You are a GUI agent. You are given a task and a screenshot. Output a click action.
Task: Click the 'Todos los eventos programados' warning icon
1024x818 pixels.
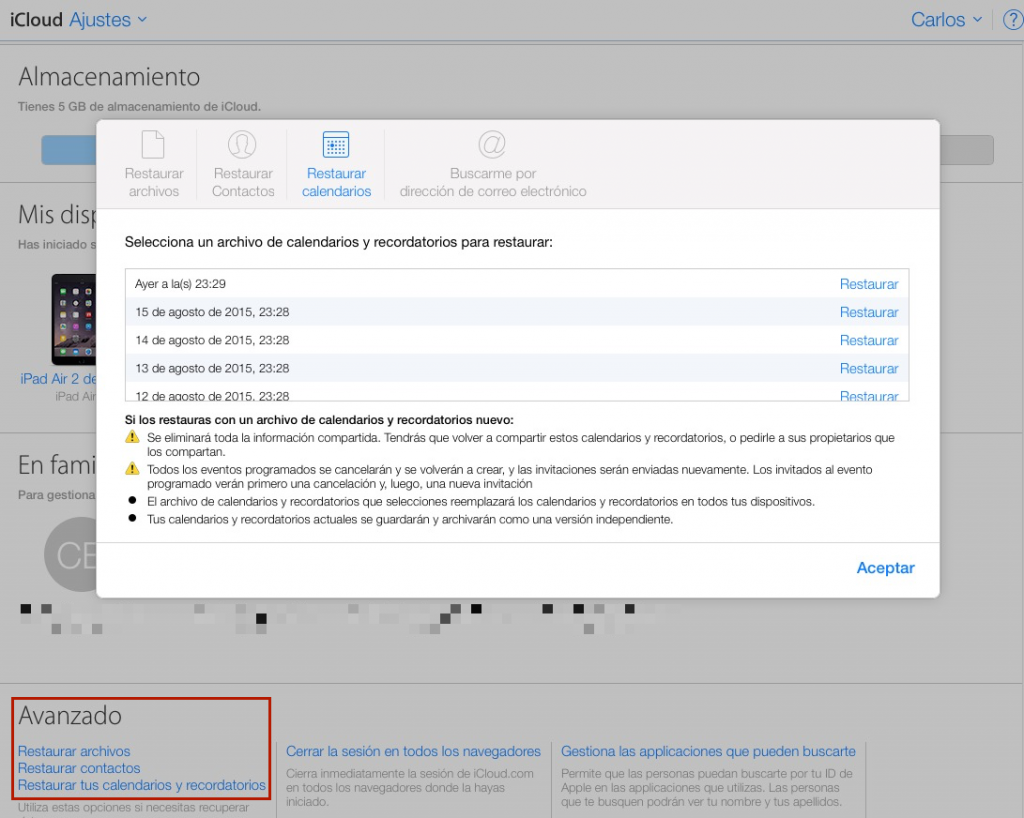click(x=132, y=469)
